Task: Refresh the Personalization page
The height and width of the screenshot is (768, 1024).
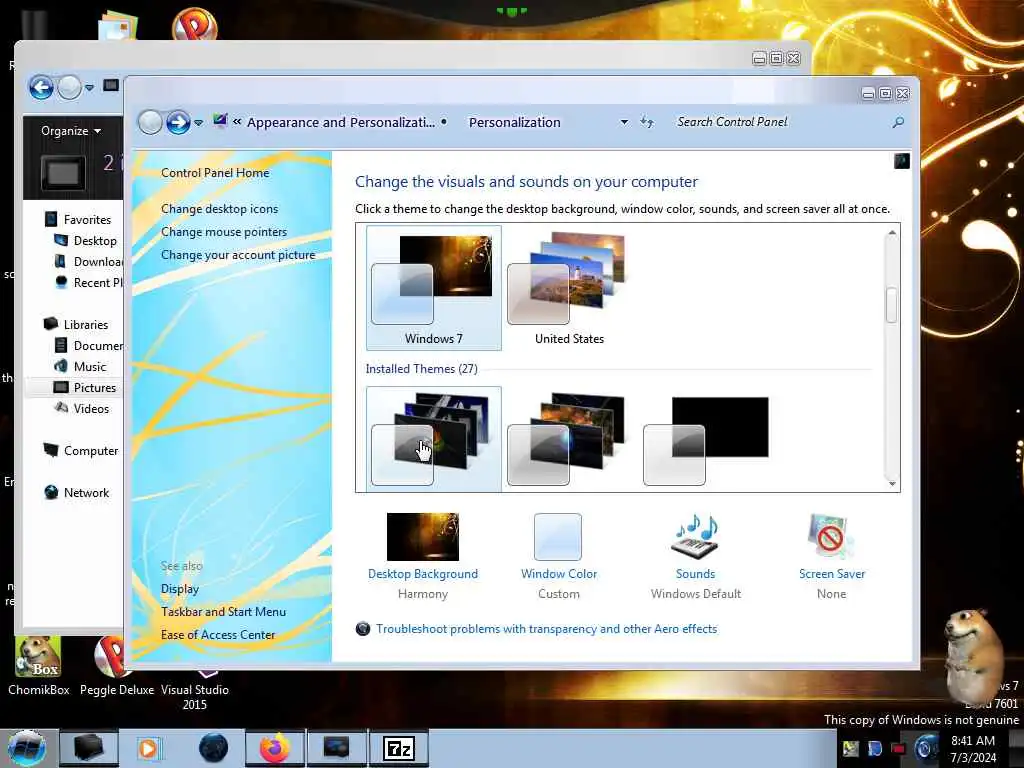Action: click(647, 122)
